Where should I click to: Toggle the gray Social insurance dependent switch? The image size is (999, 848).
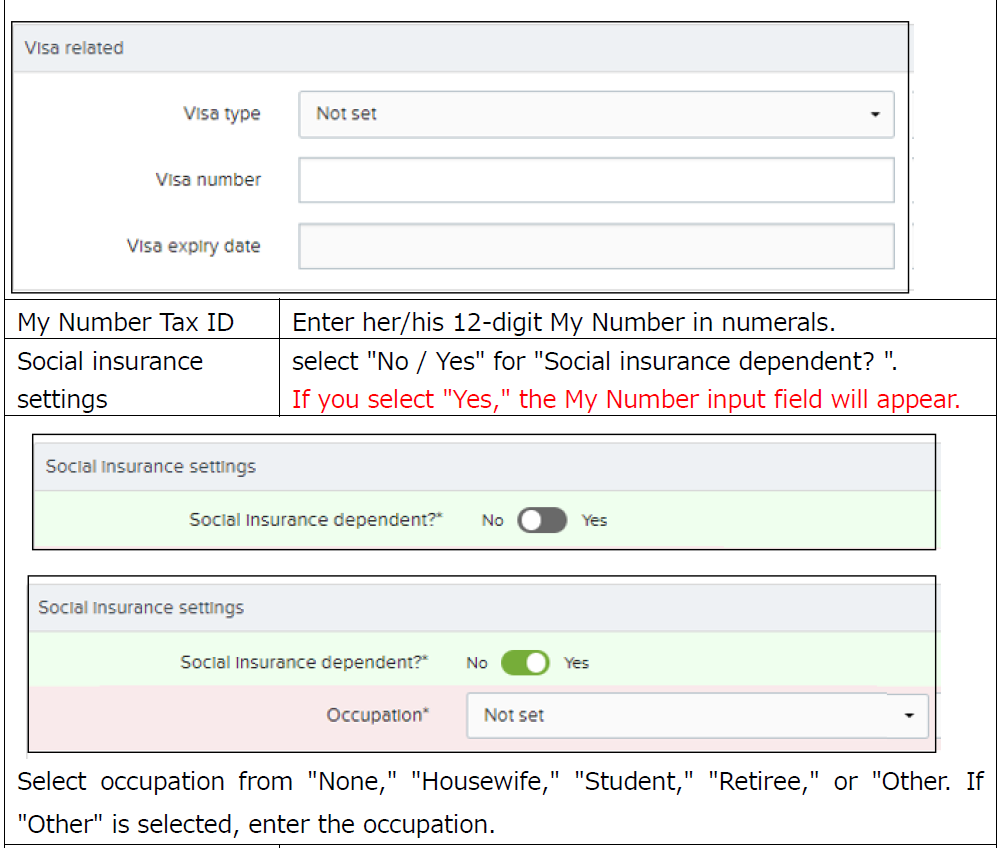(x=542, y=520)
